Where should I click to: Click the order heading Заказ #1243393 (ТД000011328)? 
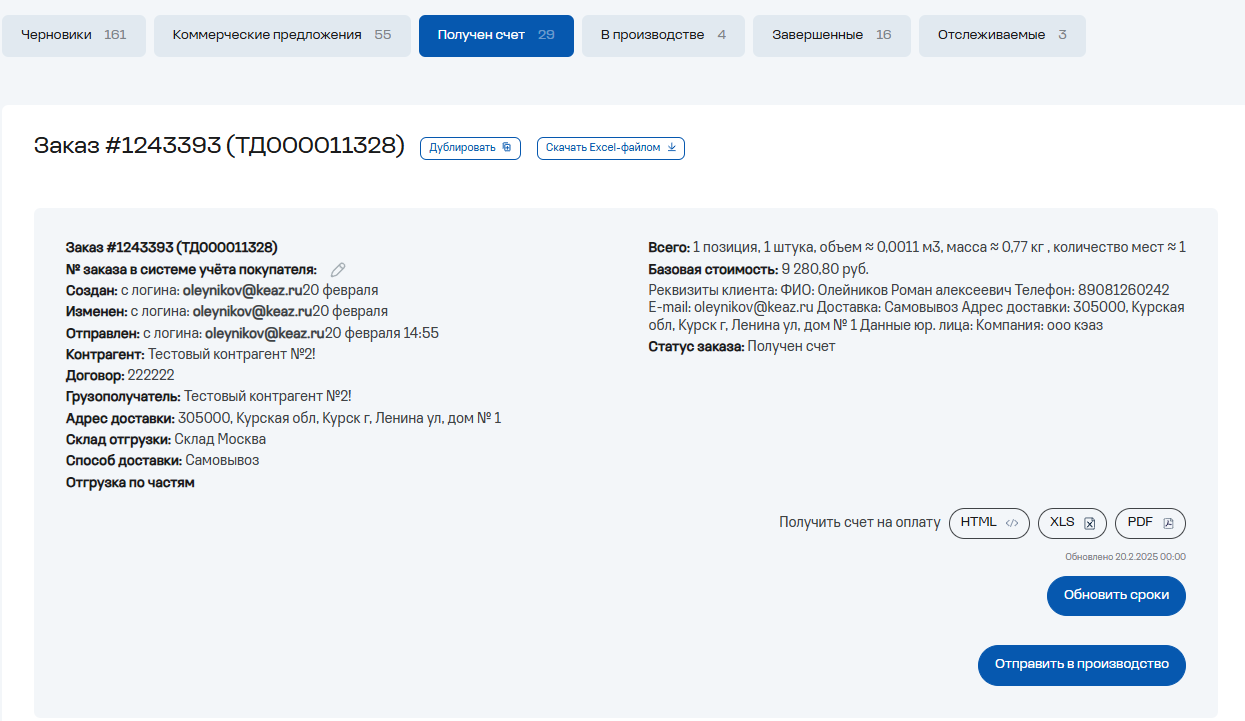click(219, 146)
